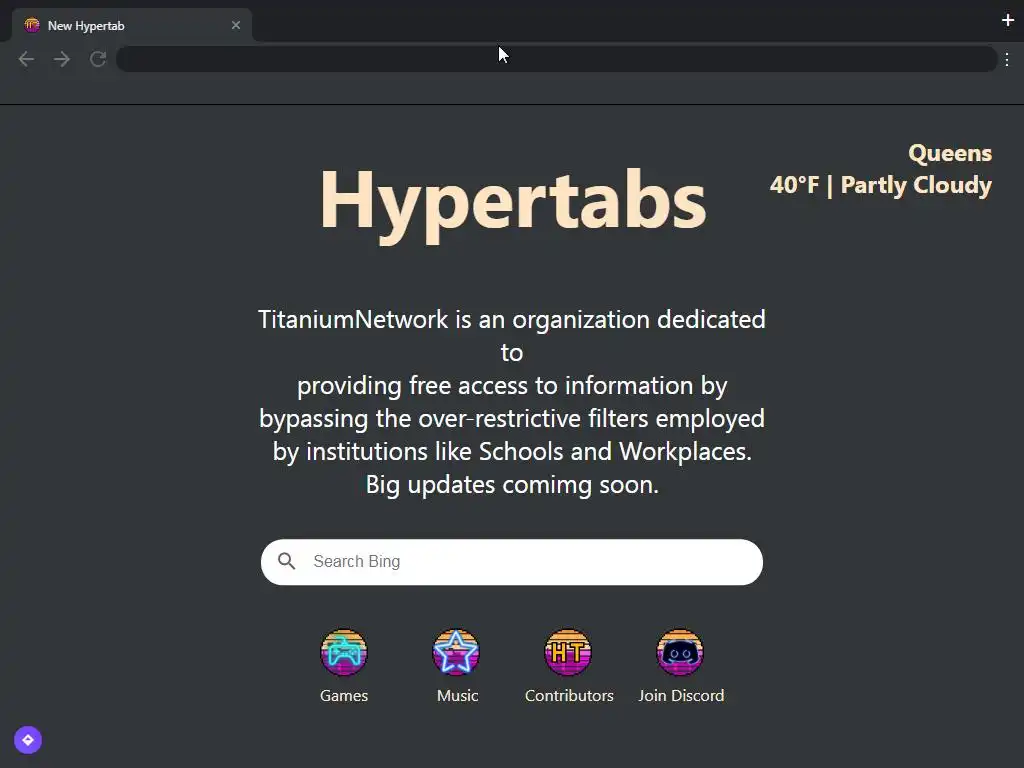Click the Games label link
Screen dimensions: 1024x768
[x=344, y=696]
